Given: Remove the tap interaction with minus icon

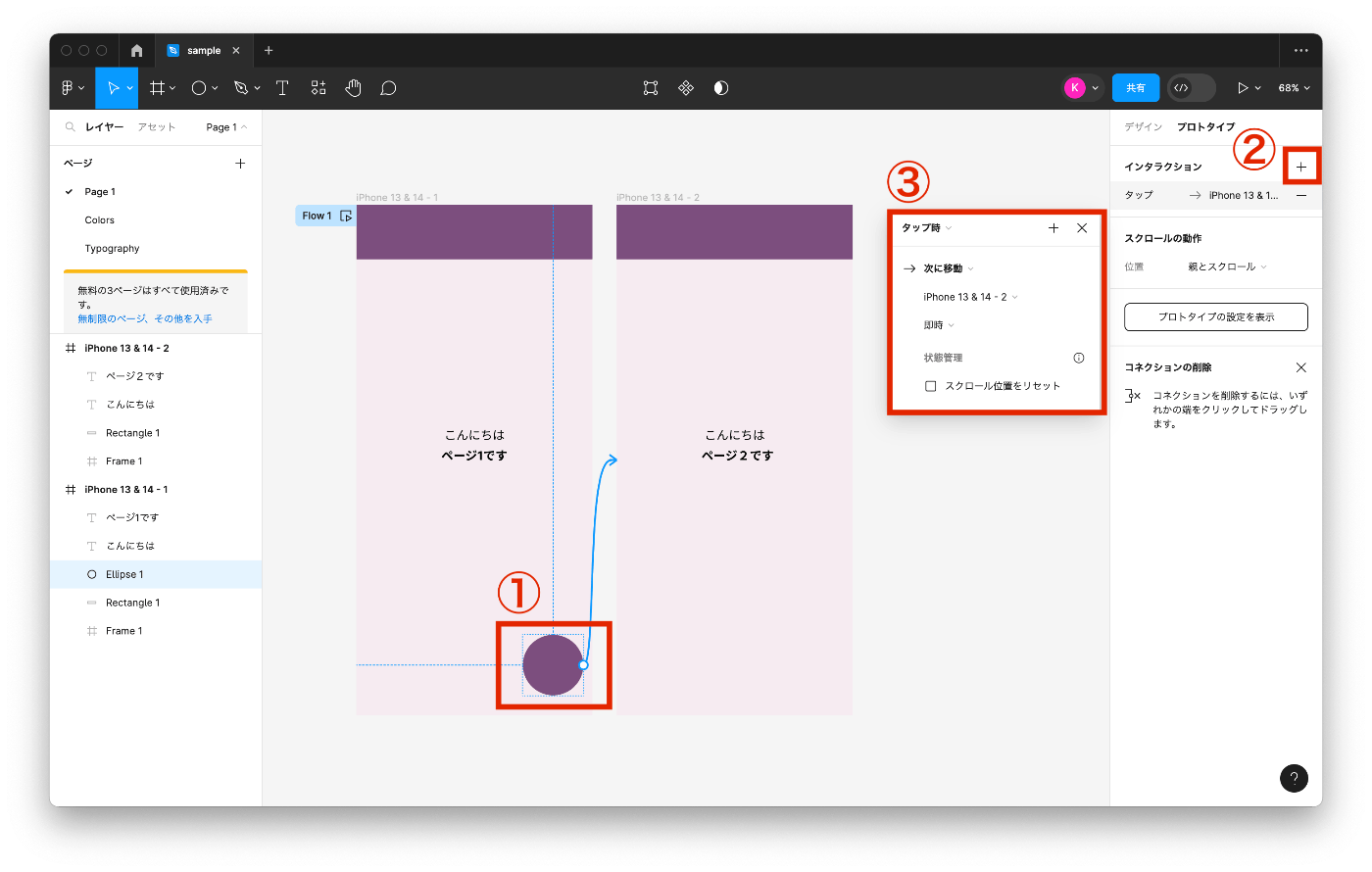Looking at the screenshot, I should click(1301, 196).
